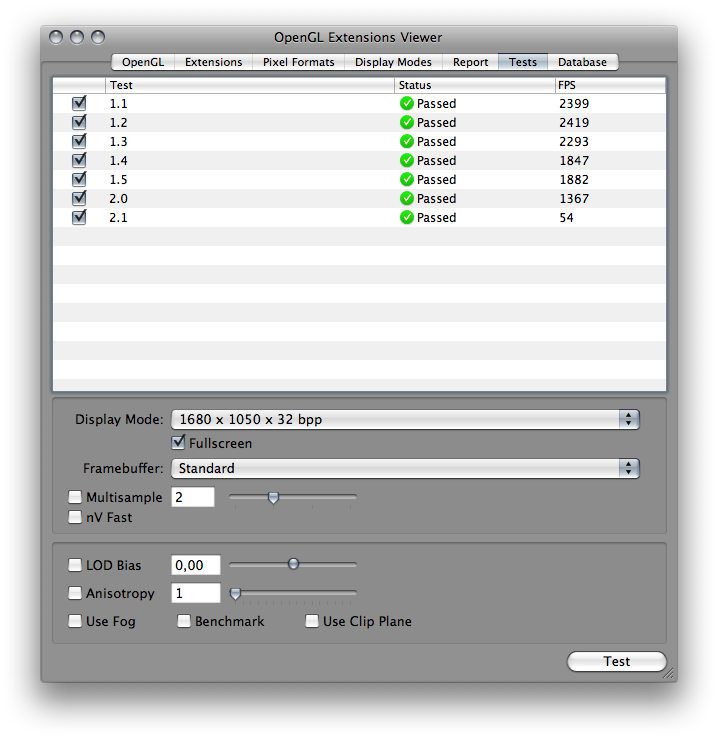The height and width of the screenshot is (738, 718).
Task: Click the test name 2.0
Action: (118, 199)
